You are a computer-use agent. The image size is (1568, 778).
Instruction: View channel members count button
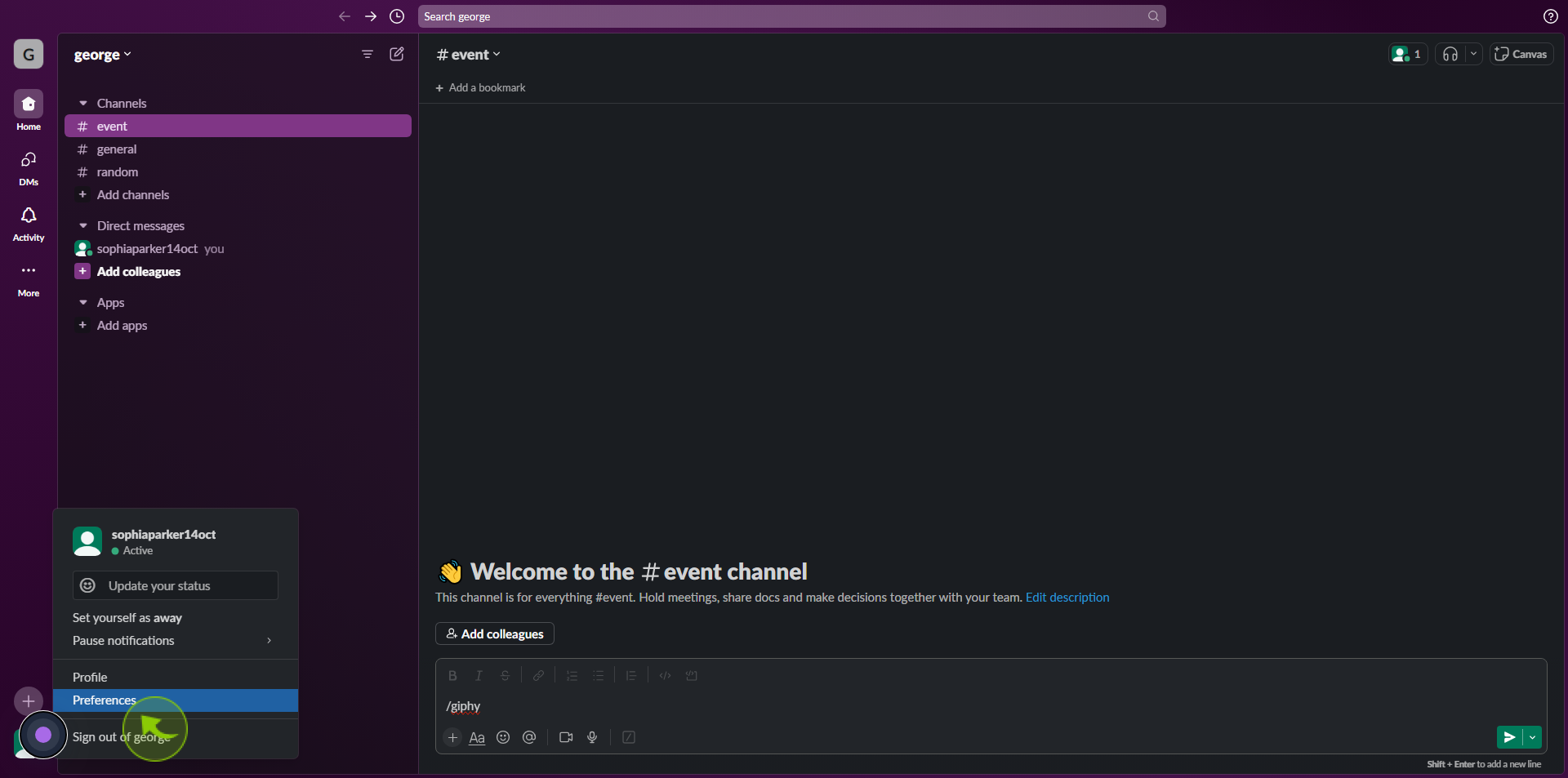1408,54
